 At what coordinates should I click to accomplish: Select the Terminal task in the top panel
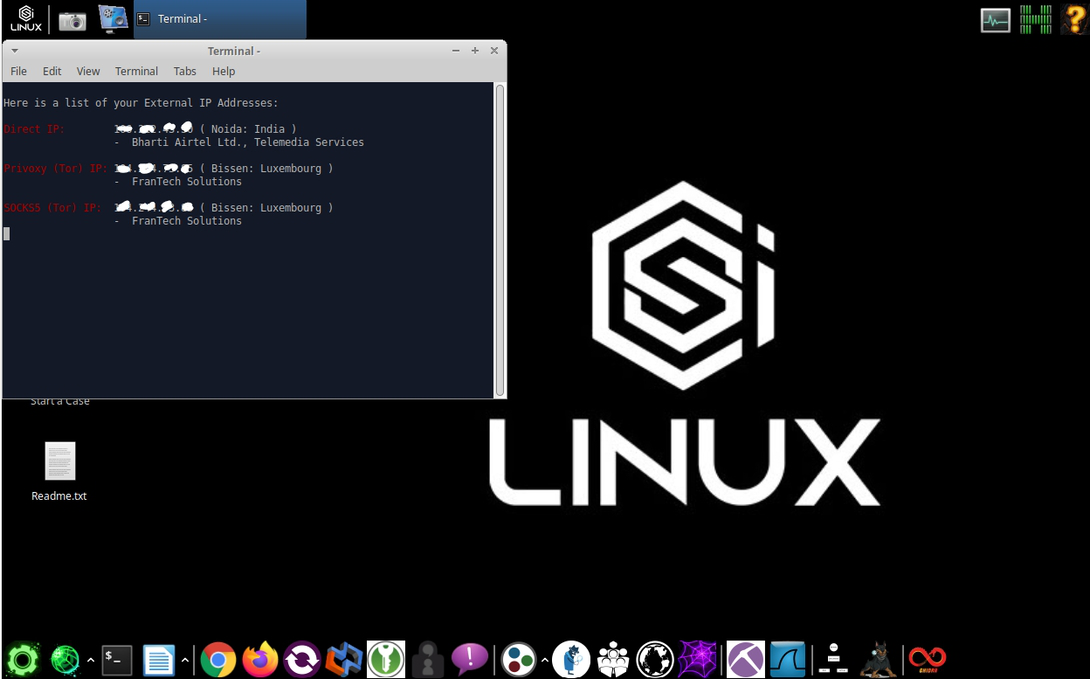pos(220,19)
